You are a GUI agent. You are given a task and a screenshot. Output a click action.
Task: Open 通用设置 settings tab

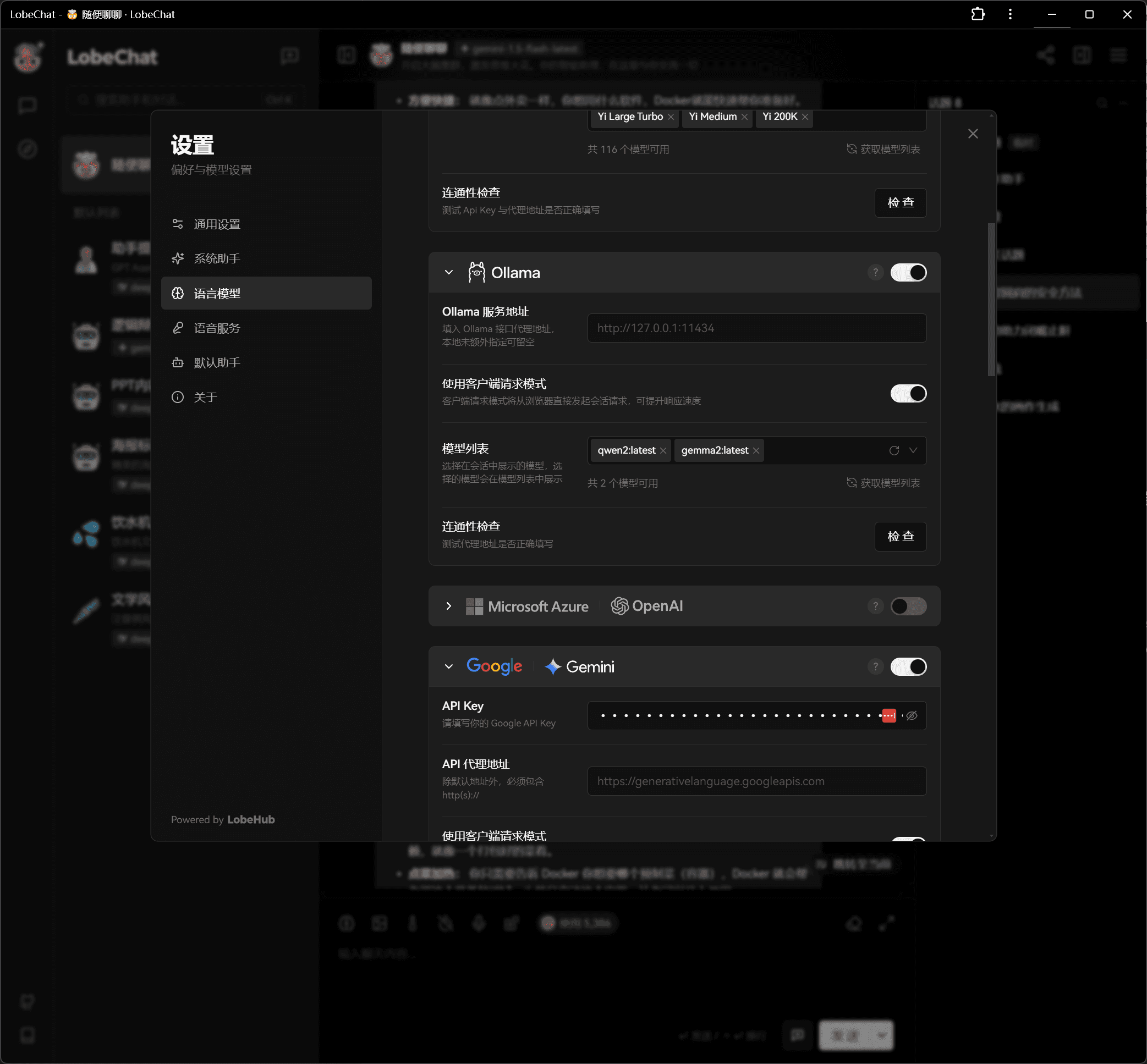(x=217, y=224)
